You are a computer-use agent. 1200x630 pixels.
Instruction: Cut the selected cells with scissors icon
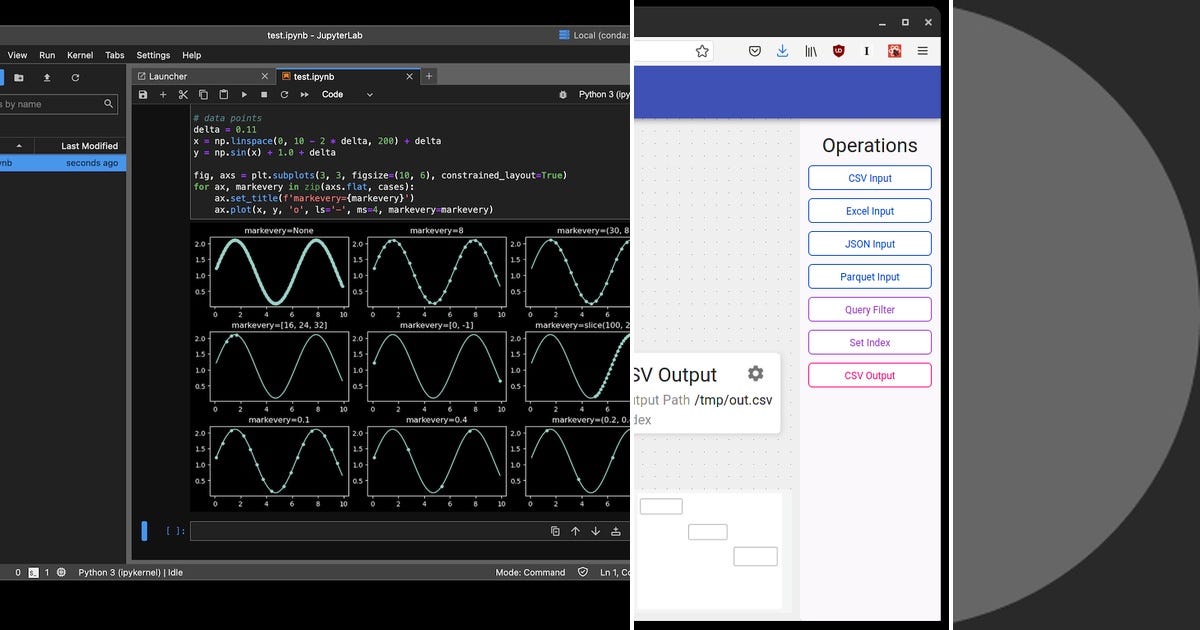[x=183, y=94]
